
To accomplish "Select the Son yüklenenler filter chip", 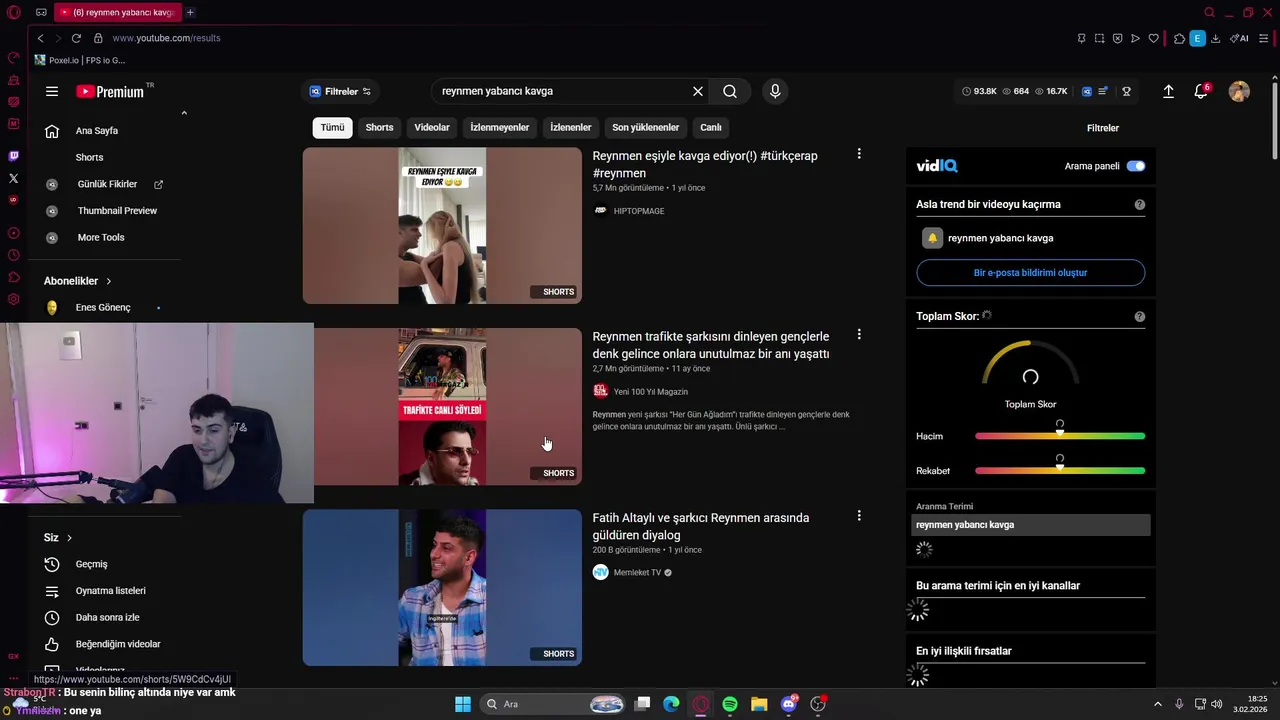I will 646,127.
